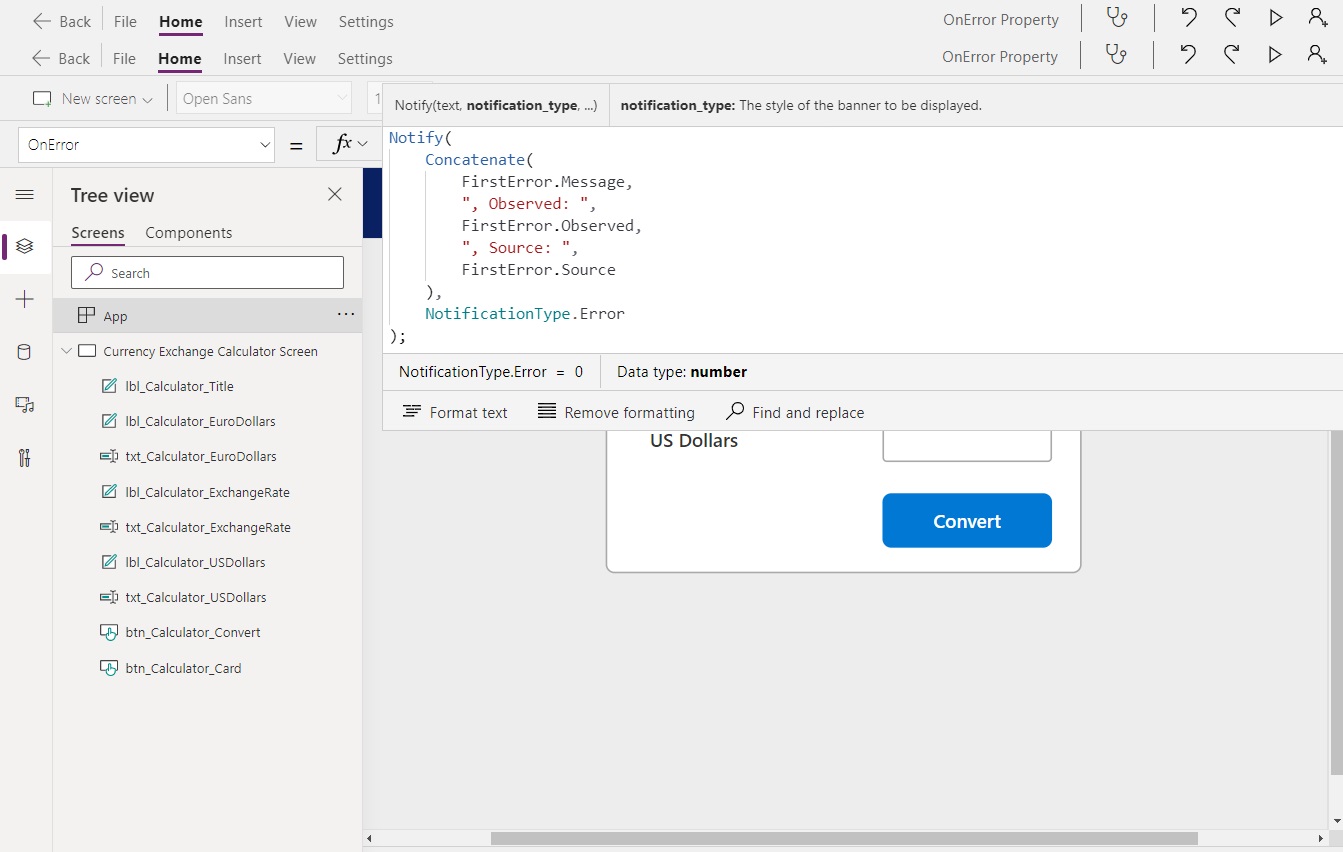Run the App checker stethoscope icon

[1117, 17]
